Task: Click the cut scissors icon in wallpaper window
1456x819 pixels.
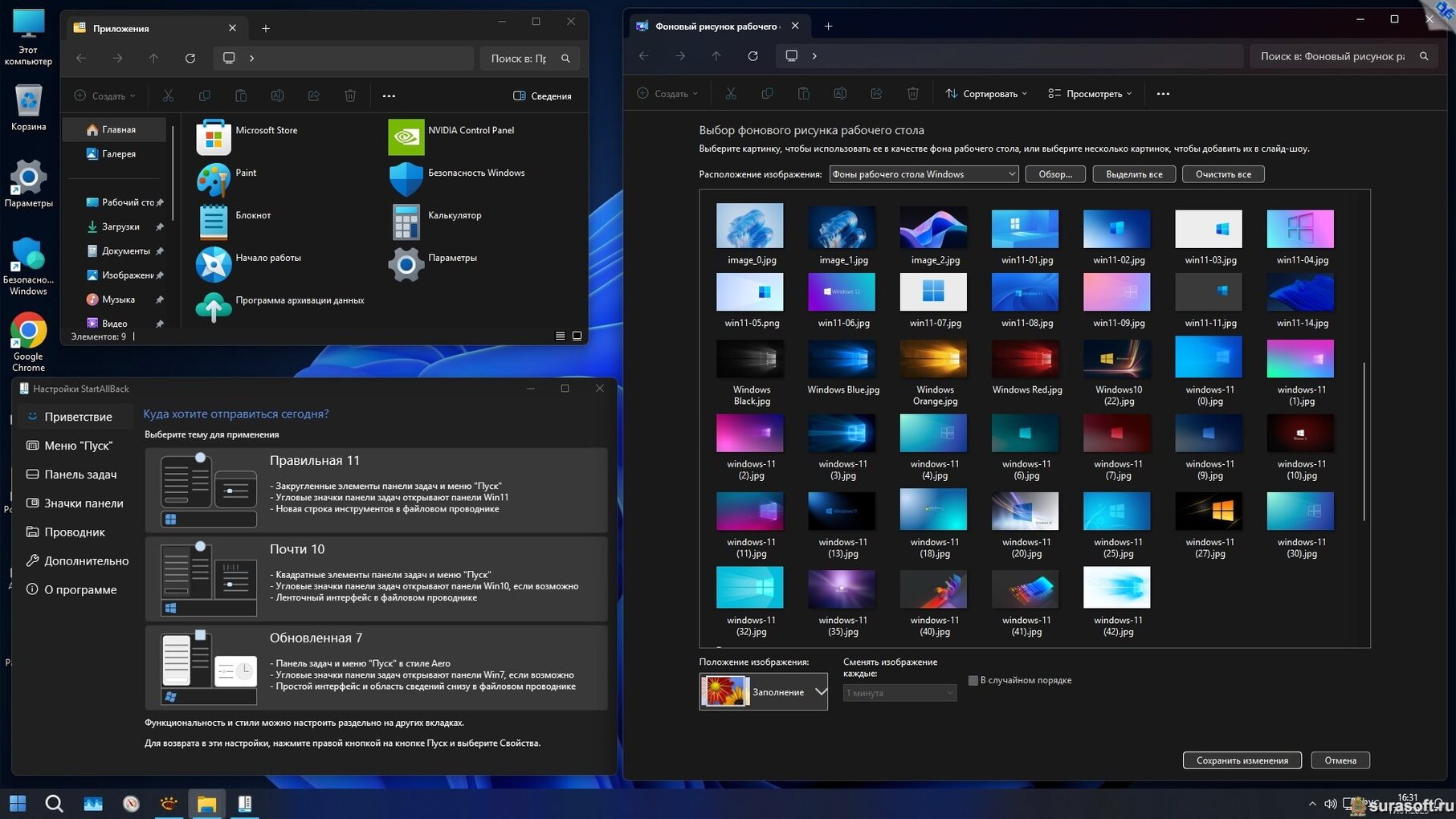Action: click(x=731, y=94)
